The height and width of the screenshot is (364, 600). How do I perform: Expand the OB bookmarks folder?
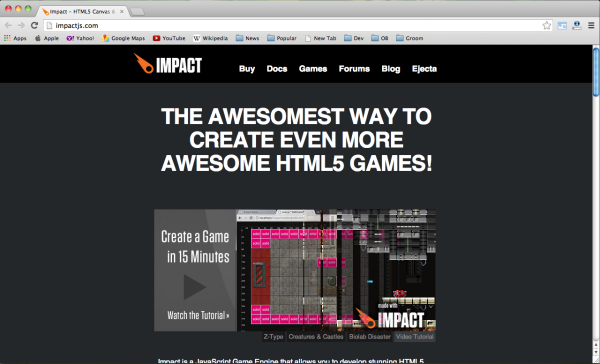(380, 38)
